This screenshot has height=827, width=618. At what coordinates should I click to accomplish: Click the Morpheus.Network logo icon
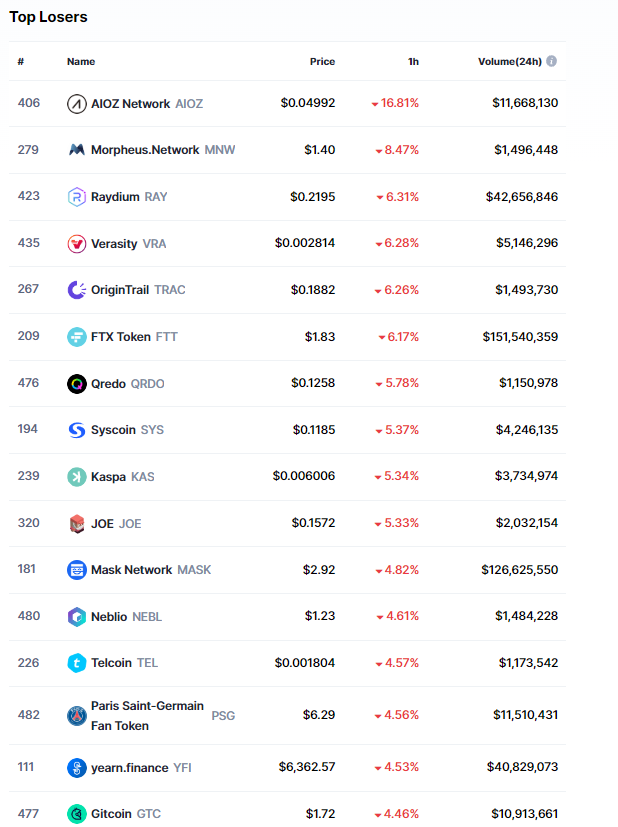[77, 150]
